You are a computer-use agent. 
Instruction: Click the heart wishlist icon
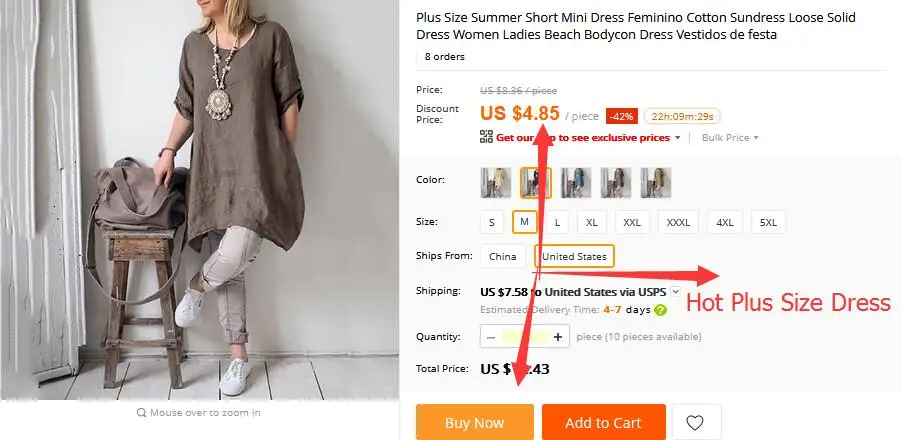[696, 423]
